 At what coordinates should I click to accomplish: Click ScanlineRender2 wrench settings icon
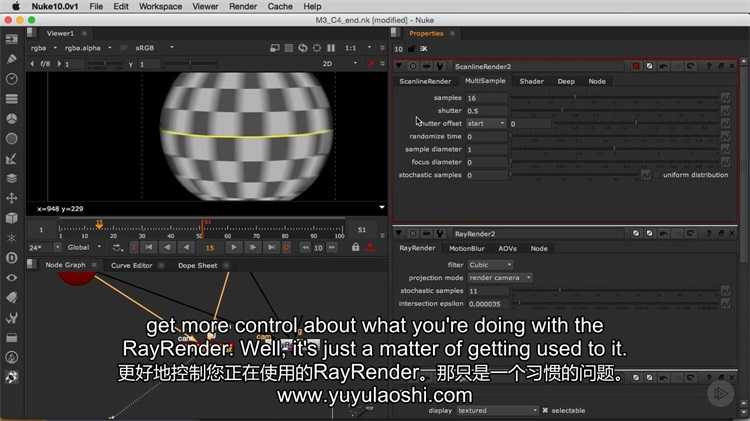click(x=440, y=66)
